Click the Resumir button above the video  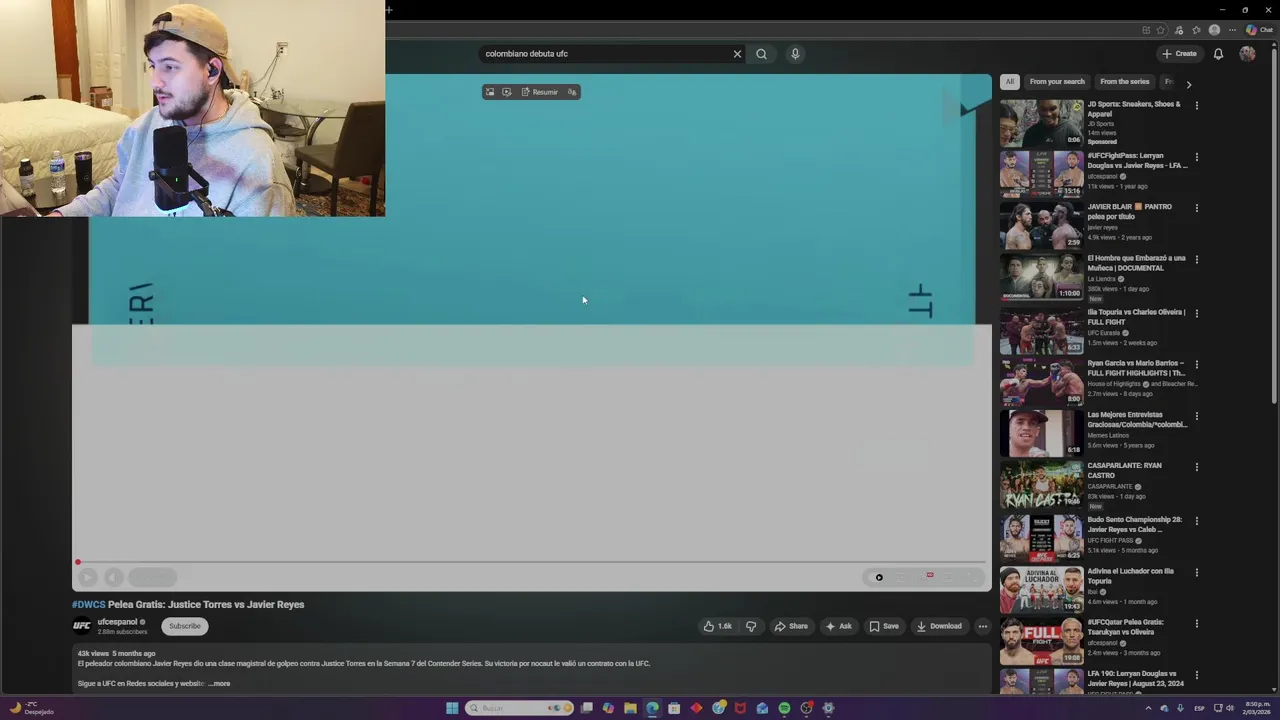[x=540, y=92]
